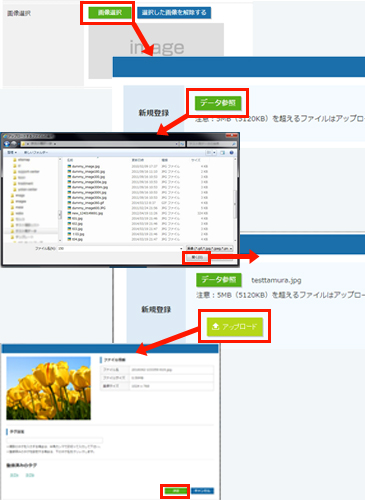The height and width of the screenshot is (500, 365).
Task: Click the green 画像選択 button
Action: 110,13
